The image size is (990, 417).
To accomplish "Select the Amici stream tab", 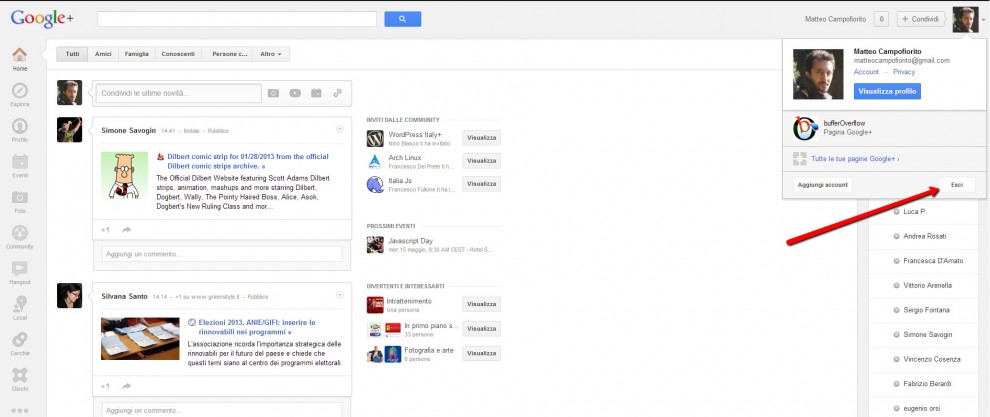I will tap(104, 54).
